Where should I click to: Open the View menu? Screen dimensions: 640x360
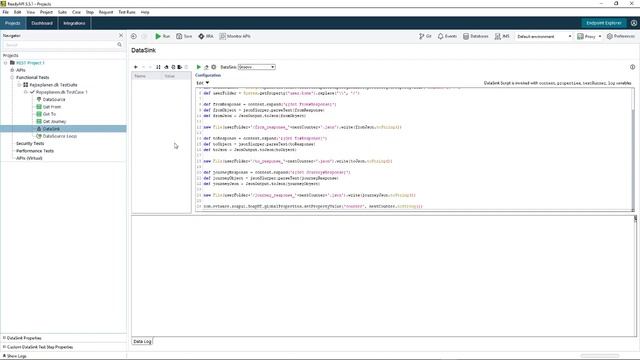[31, 12]
